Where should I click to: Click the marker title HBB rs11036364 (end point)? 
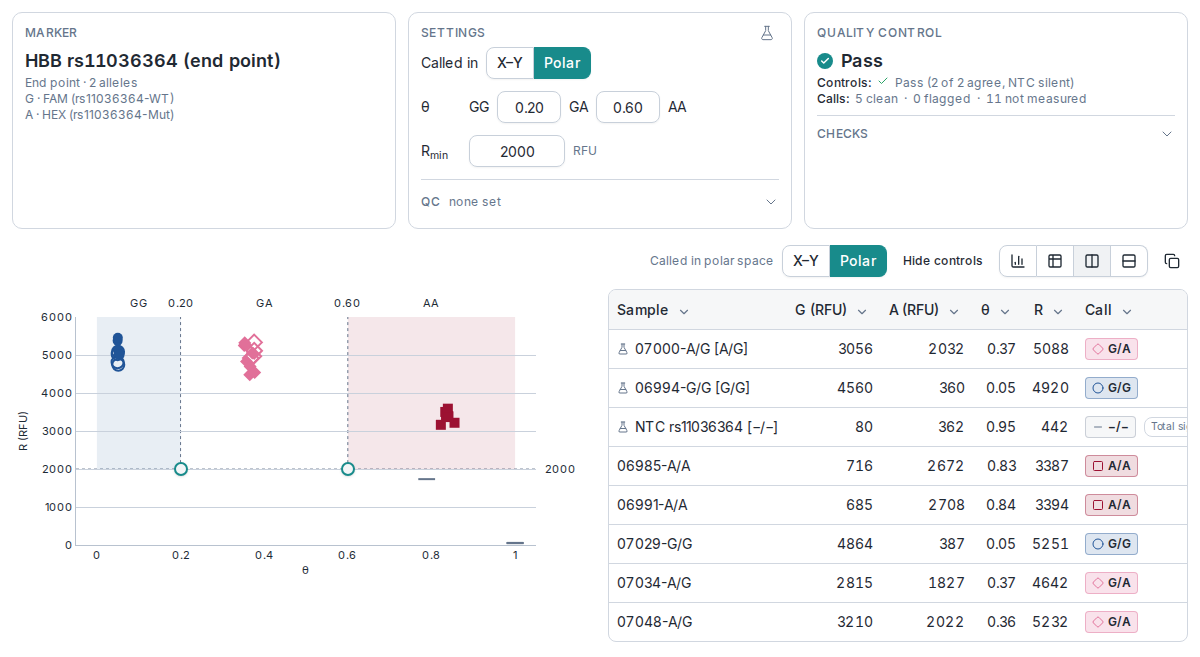pos(153,61)
